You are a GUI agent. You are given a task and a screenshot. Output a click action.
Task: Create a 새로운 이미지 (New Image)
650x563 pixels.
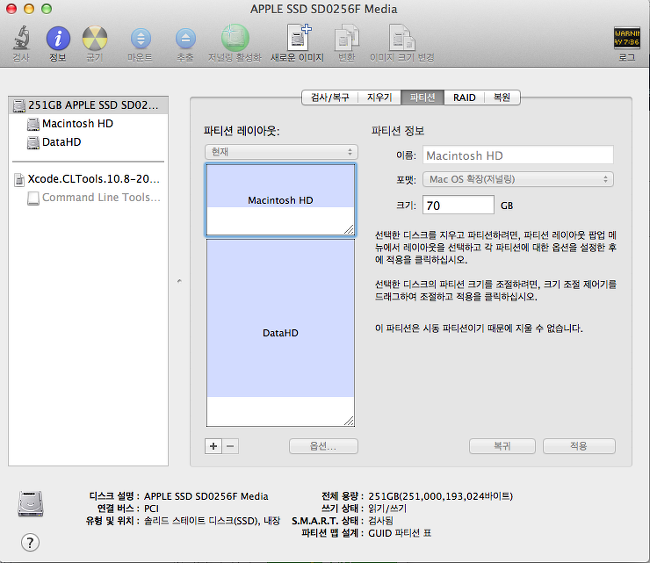298,37
